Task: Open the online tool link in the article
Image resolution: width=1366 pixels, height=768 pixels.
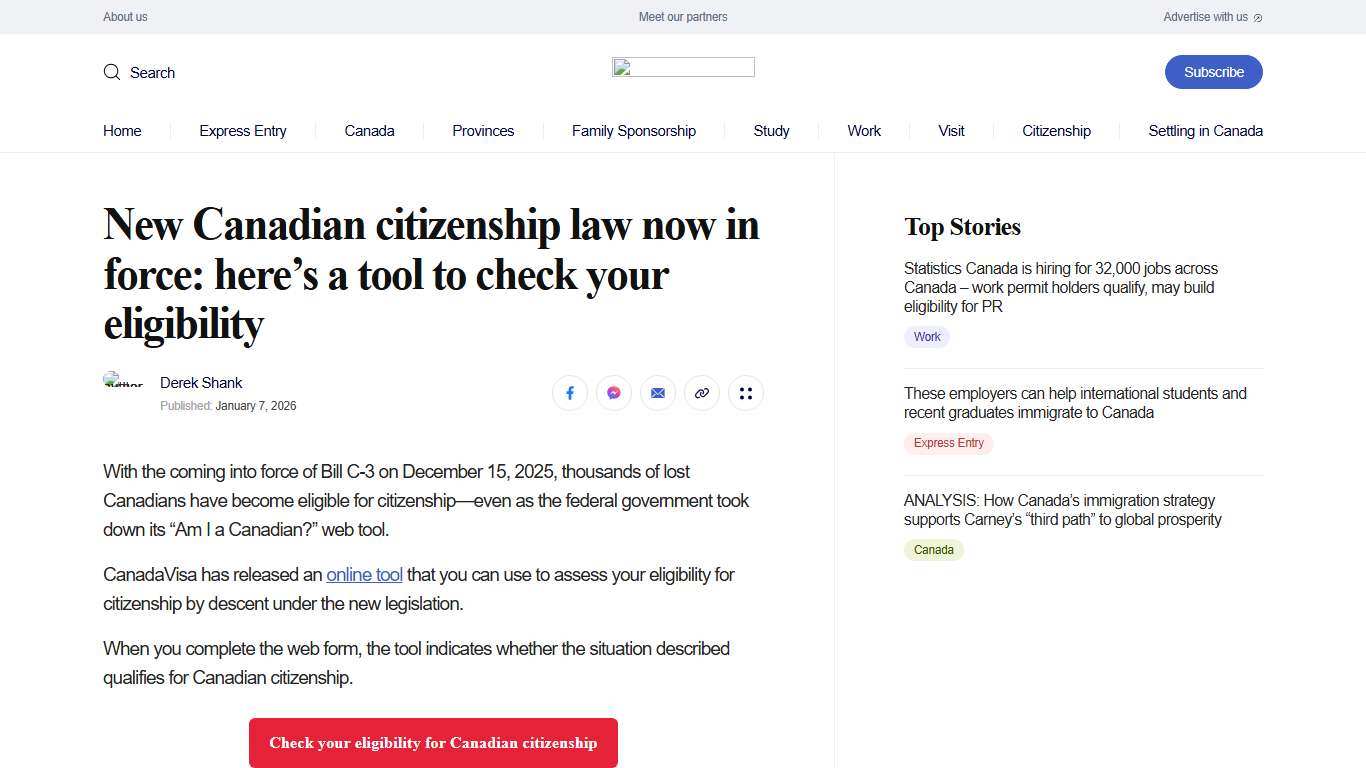Action: point(364,575)
